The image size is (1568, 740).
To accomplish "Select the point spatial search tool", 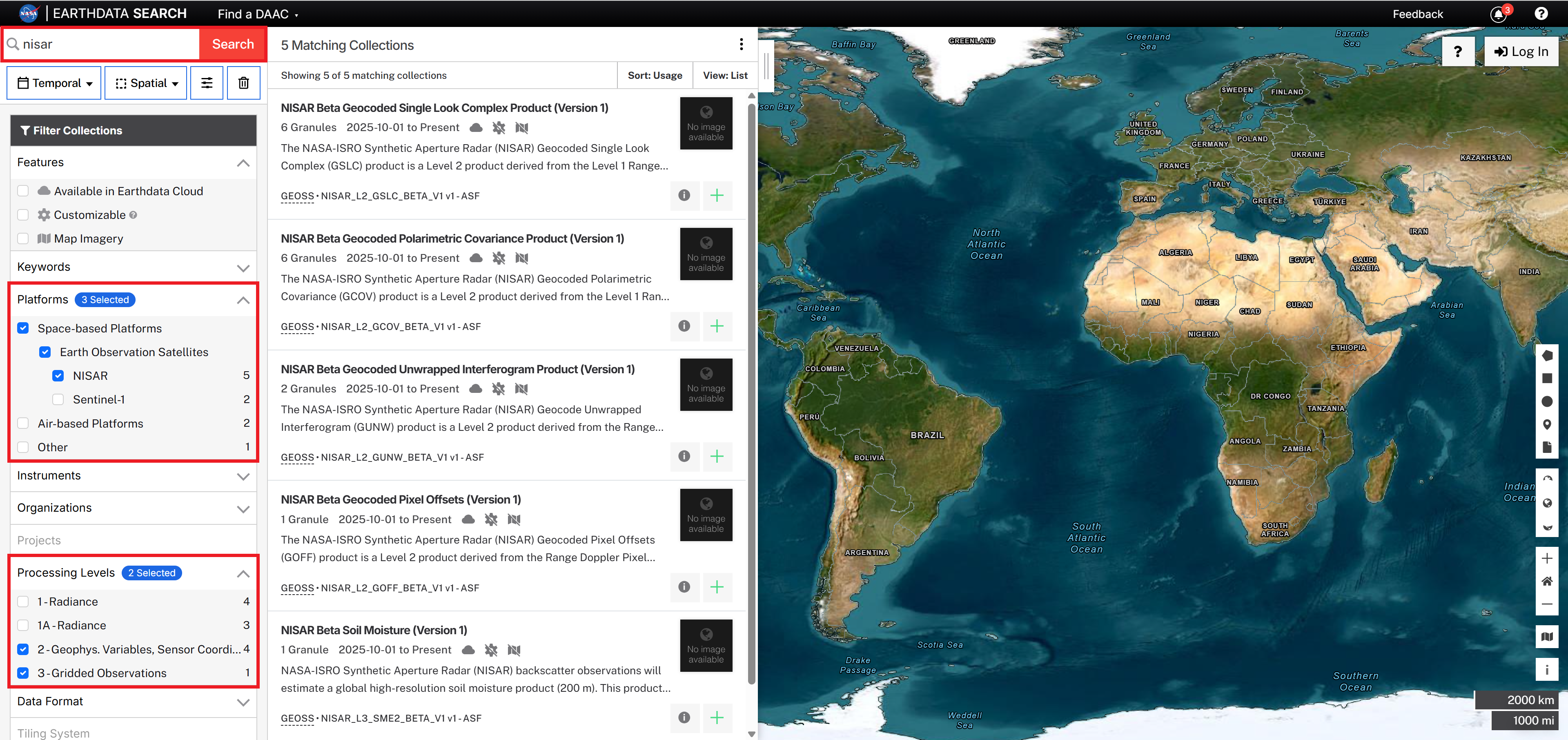I will point(1548,424).
